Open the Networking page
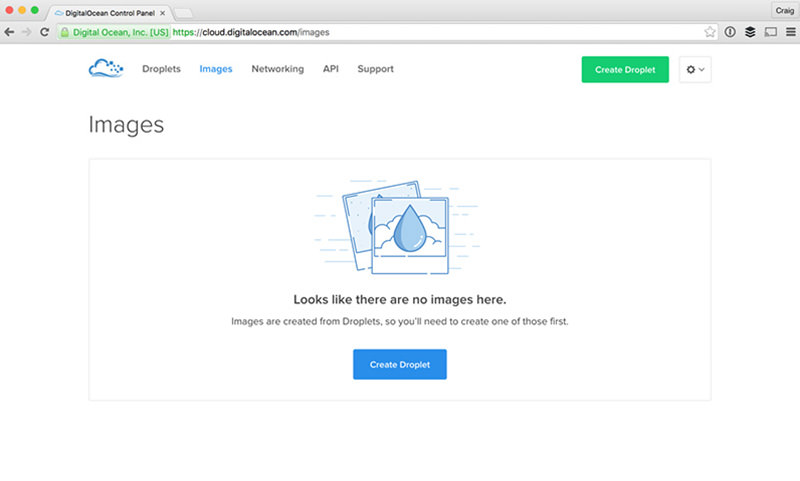 pyautogui.click(x=277, y=69)
